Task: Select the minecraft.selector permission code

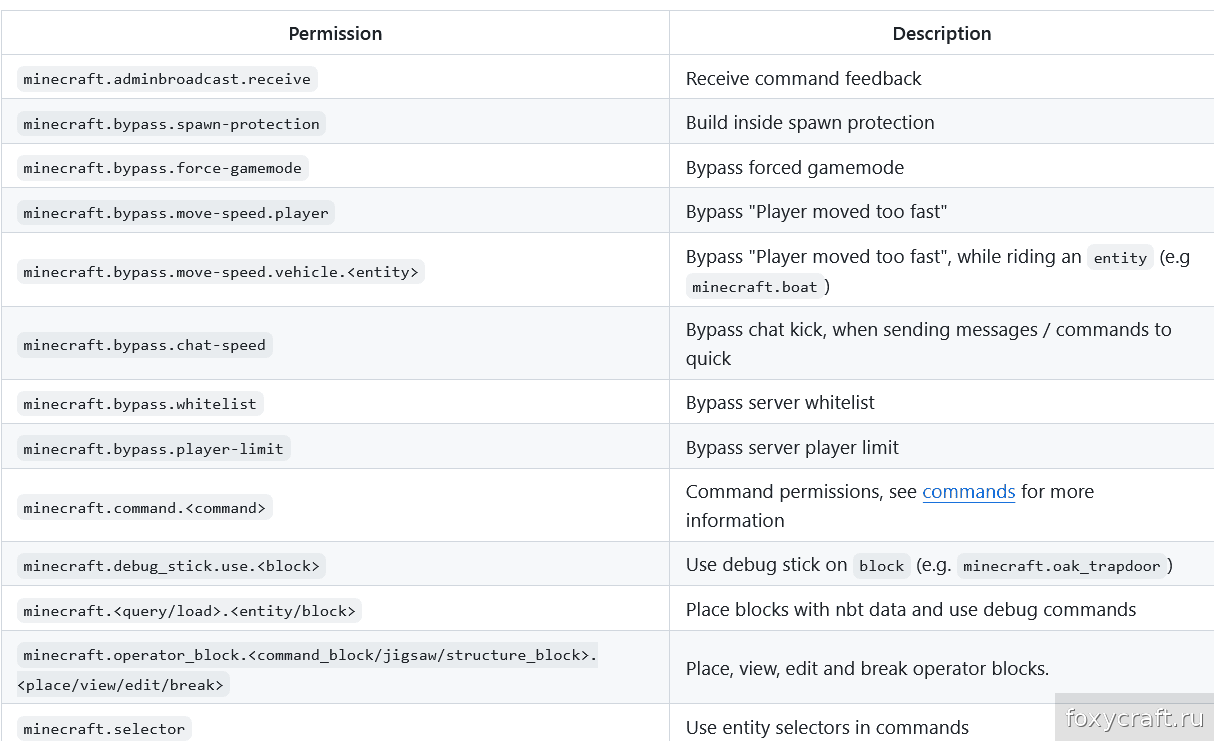Action: [104, 729]
